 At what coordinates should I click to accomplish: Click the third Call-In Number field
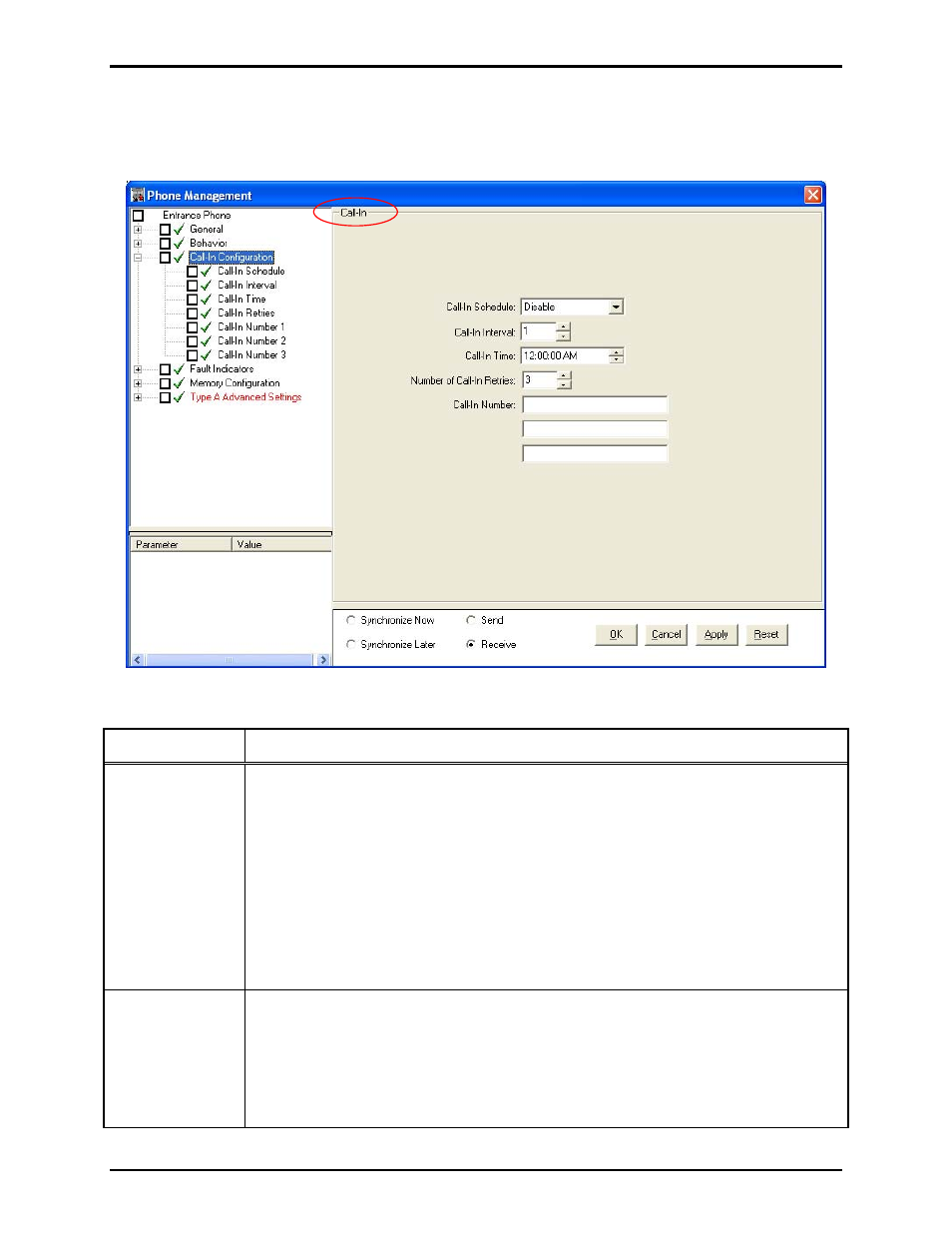(595, 454)
